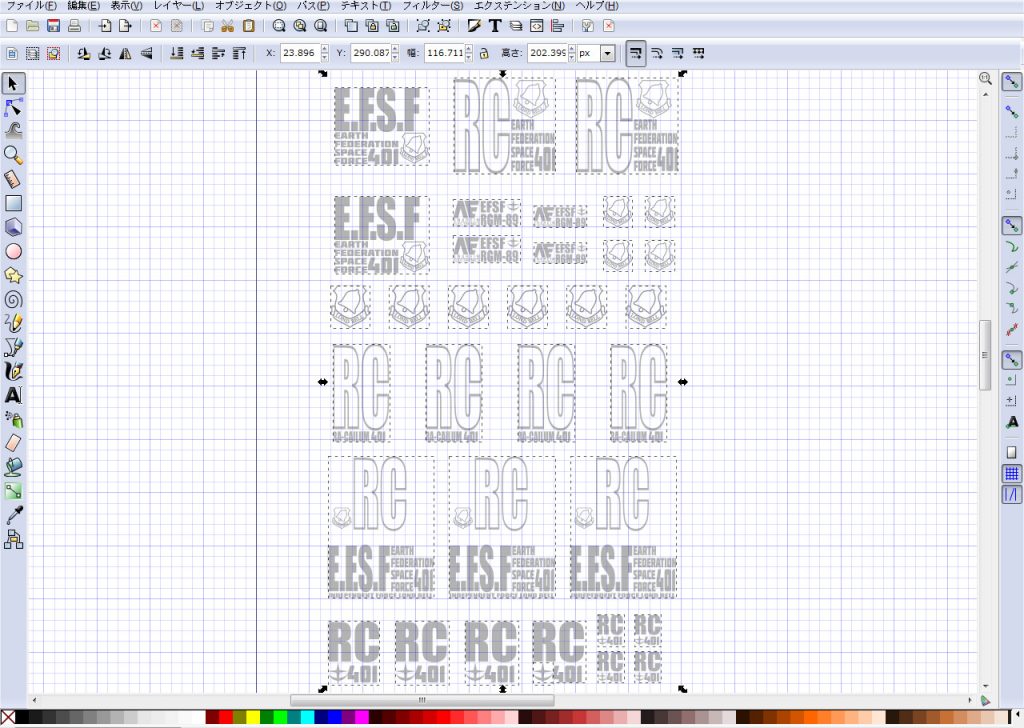This screenshot has width=1024, height=728.
Task: Choose the Text tool in toolbox
Action: 14,395
